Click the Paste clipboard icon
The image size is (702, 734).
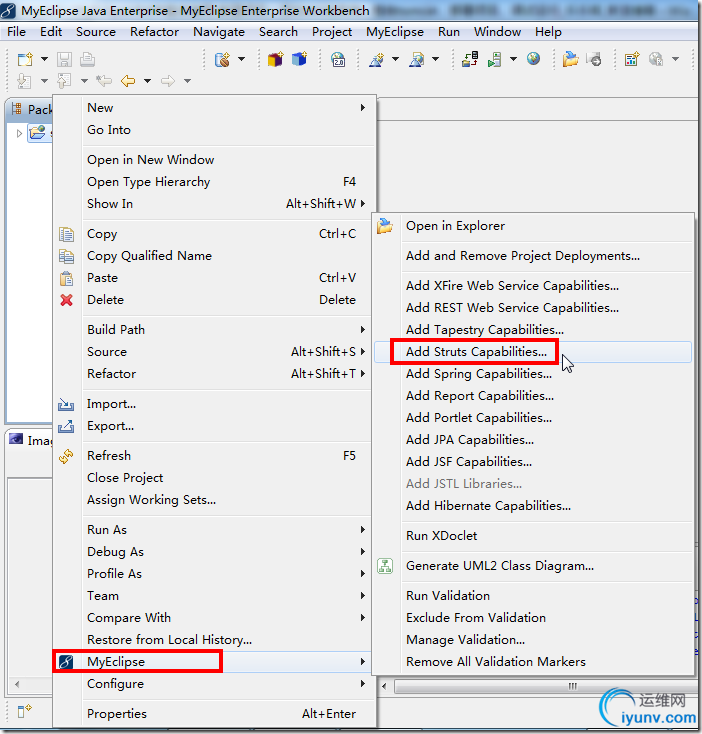(x=66, y=278)
